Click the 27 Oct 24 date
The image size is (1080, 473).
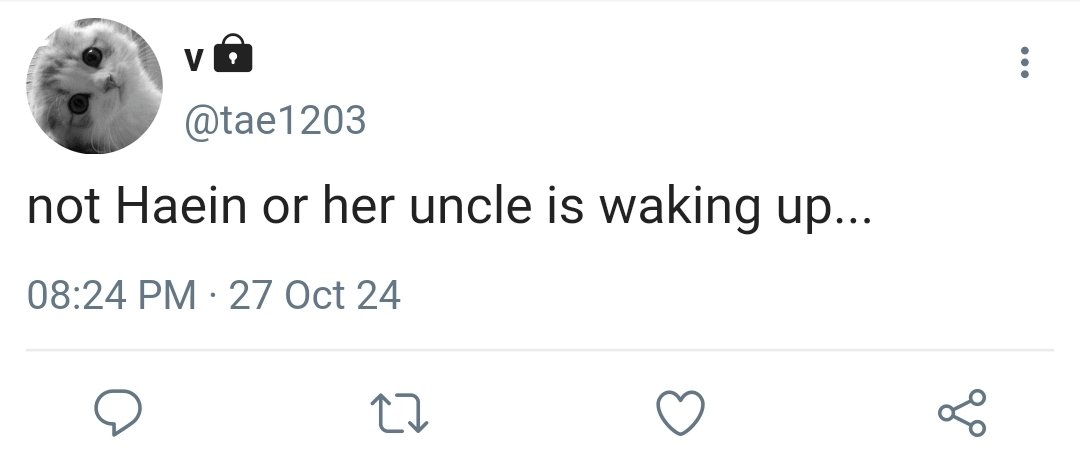(x=314, y=295)
